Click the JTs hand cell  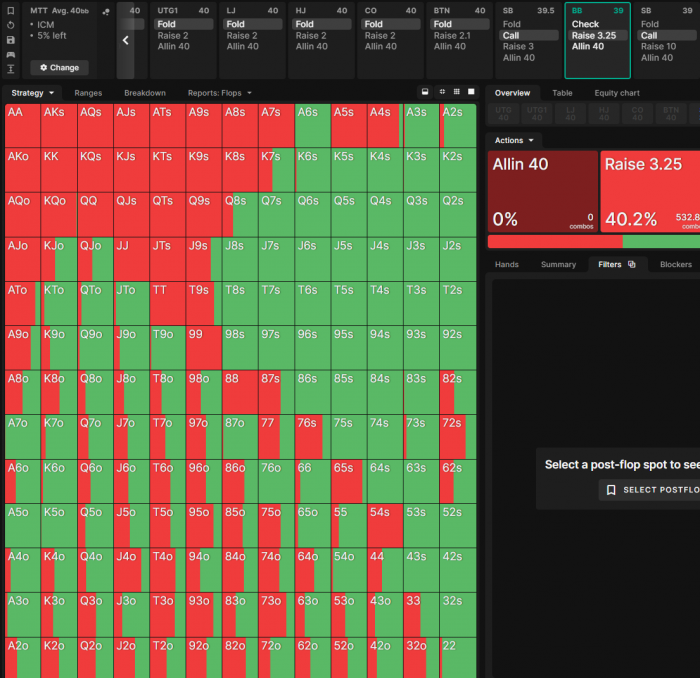pyautogui.click(x=167, y=259)
